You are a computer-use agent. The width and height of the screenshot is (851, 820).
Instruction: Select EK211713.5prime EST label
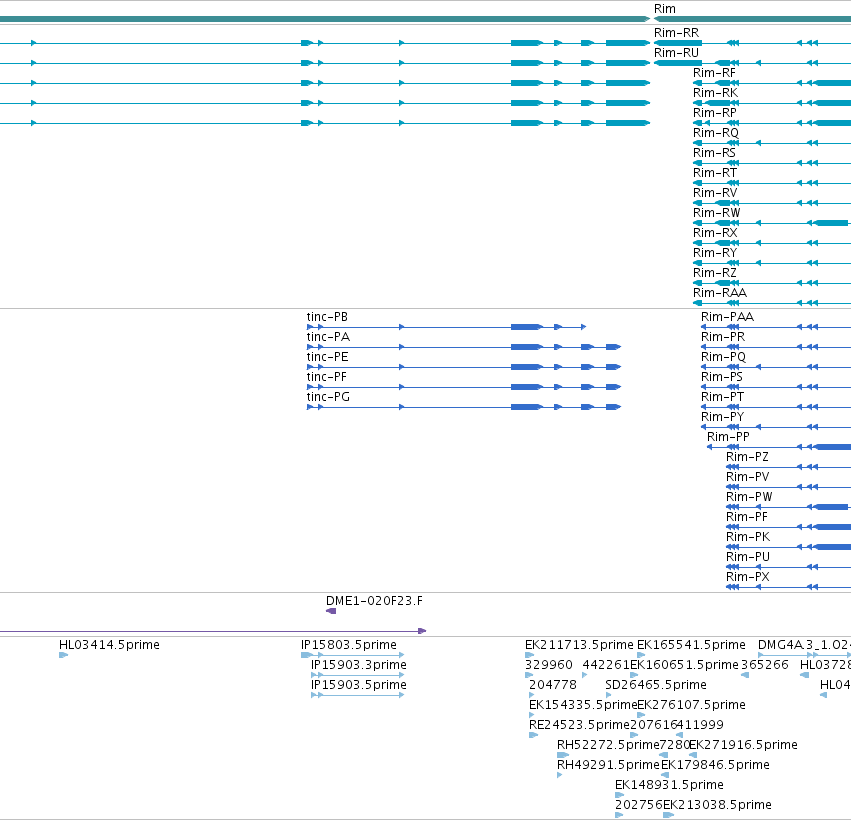pyautogui.click(x=579, y=645)
